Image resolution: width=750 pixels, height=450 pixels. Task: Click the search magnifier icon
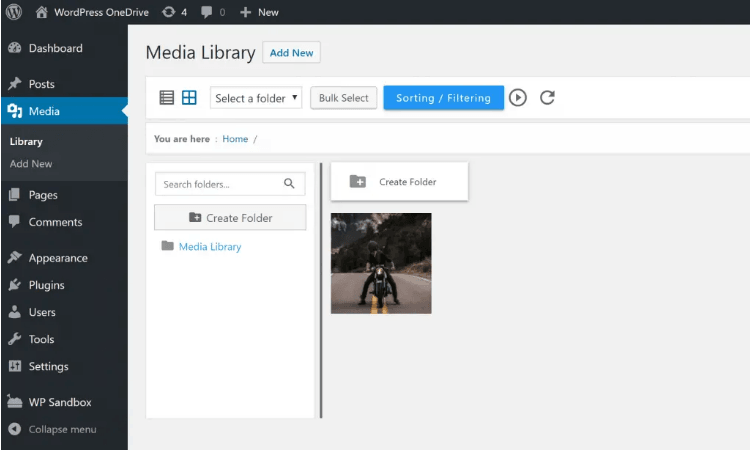tap(289, 184)
